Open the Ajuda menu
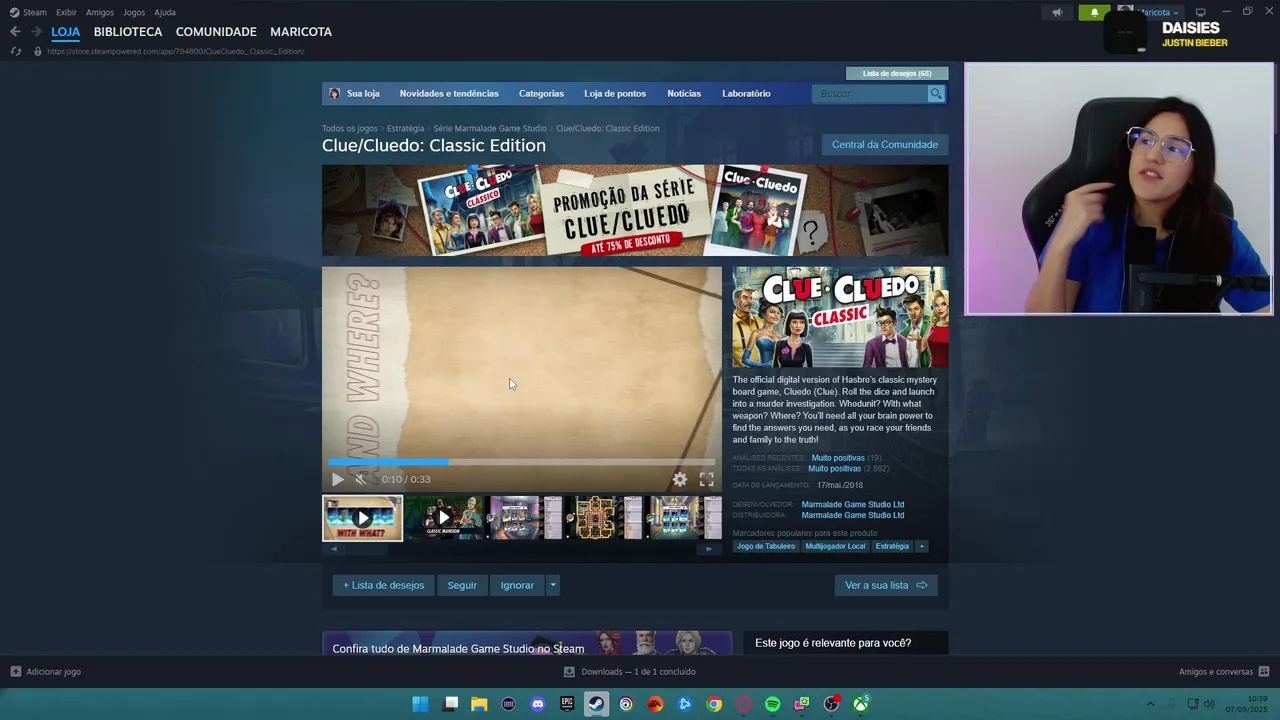The image size is (1280, 720). pyautogui.click(x=165, y=12)
